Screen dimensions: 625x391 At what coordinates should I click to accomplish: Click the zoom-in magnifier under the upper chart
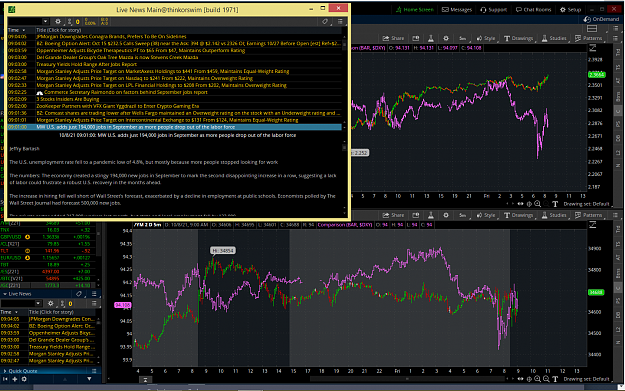tap(537, 204)
